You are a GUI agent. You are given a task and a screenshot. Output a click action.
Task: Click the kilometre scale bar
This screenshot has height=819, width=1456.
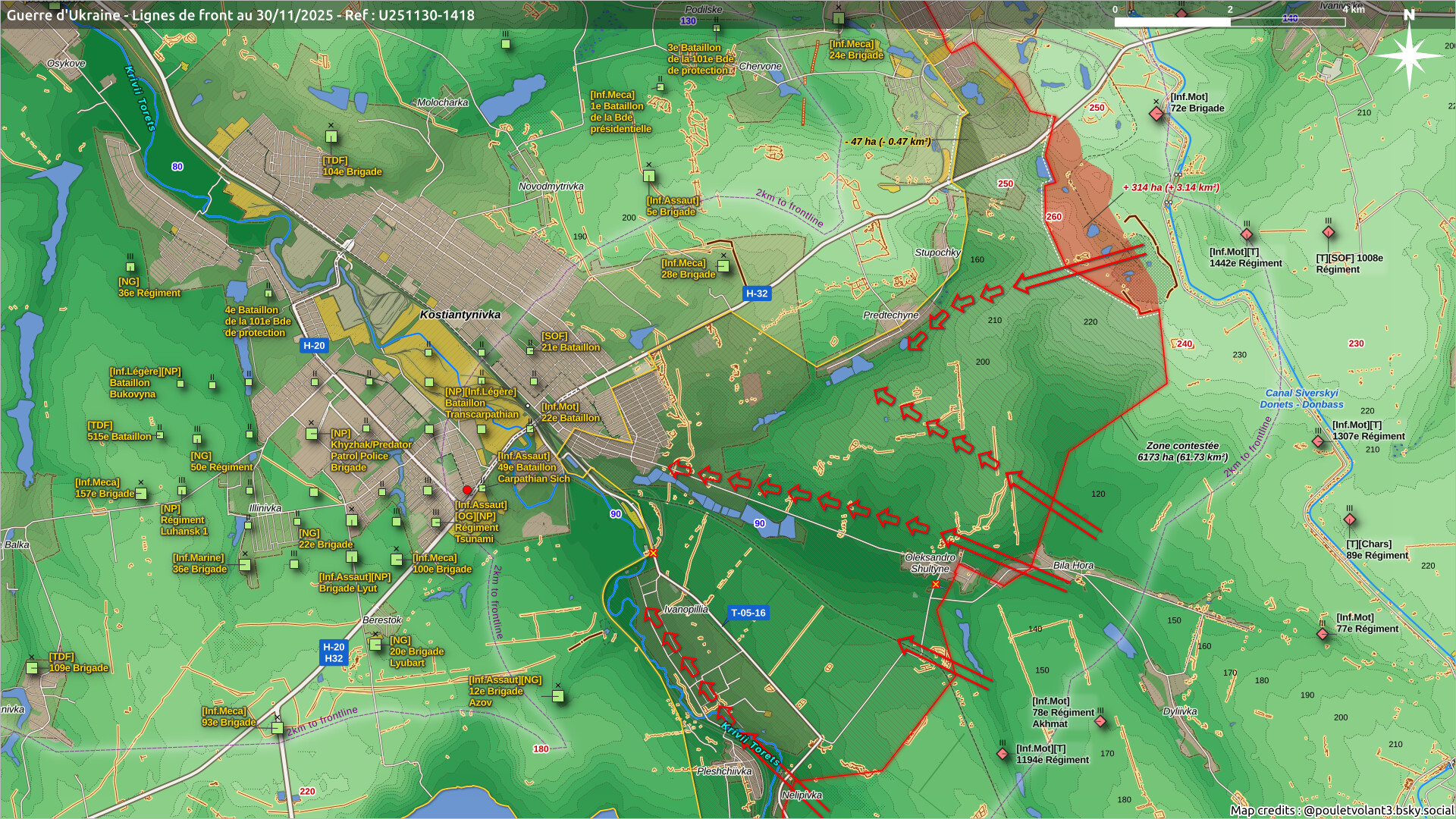coord(1228,22)
